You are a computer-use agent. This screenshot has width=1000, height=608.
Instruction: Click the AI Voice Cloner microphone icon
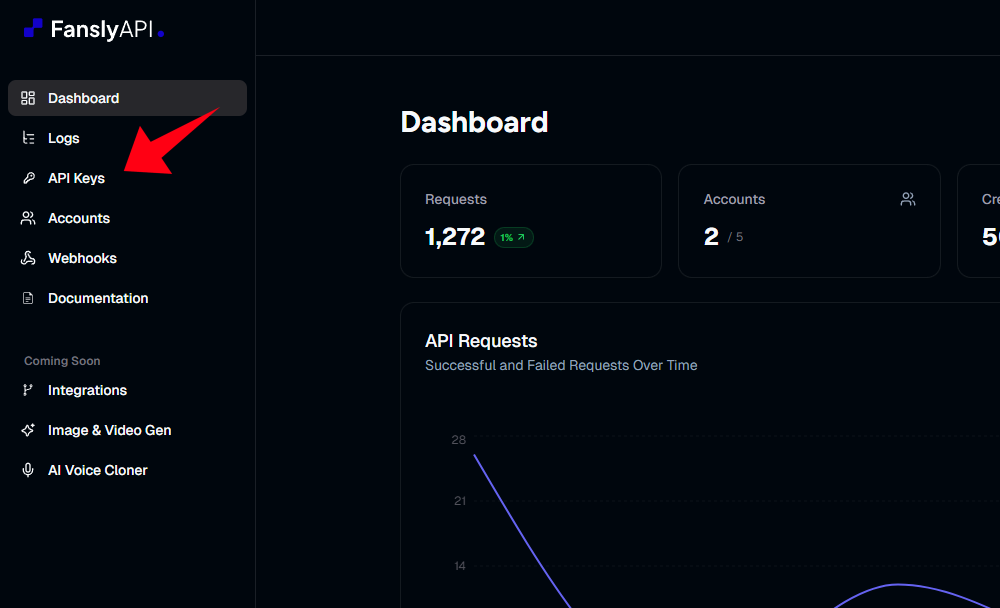28,470
